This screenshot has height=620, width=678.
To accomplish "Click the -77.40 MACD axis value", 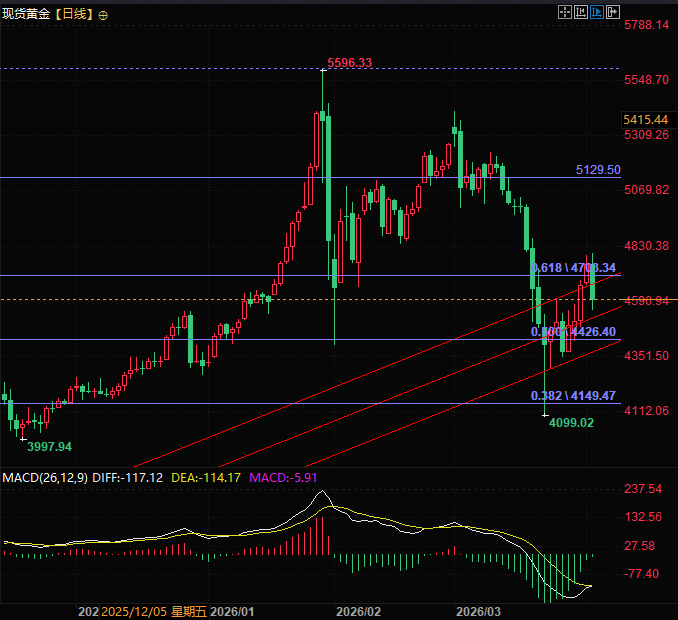I will tap(642, 574).
